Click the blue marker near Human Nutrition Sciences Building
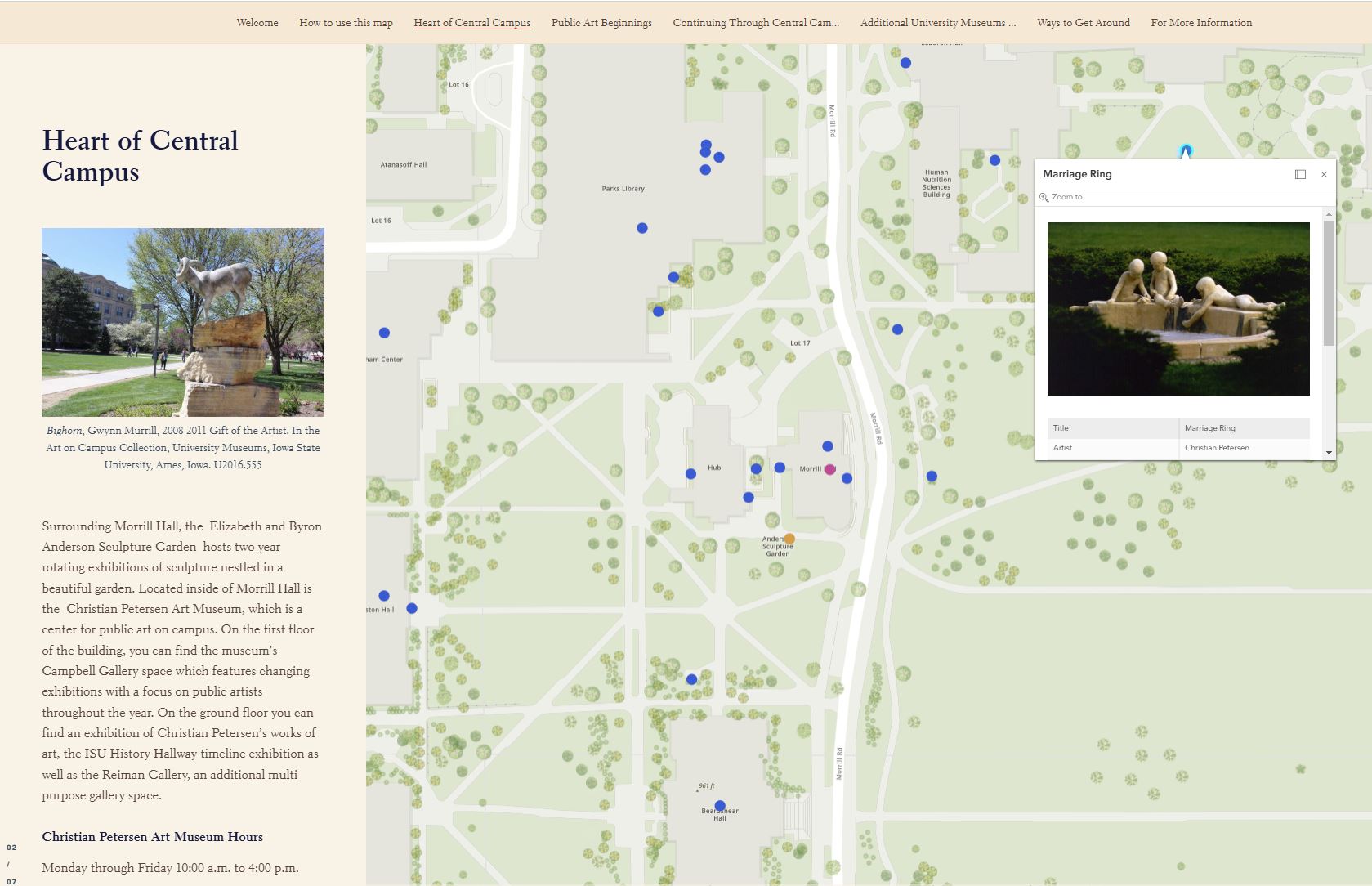 pyautogui.click(x=994, y=160)
